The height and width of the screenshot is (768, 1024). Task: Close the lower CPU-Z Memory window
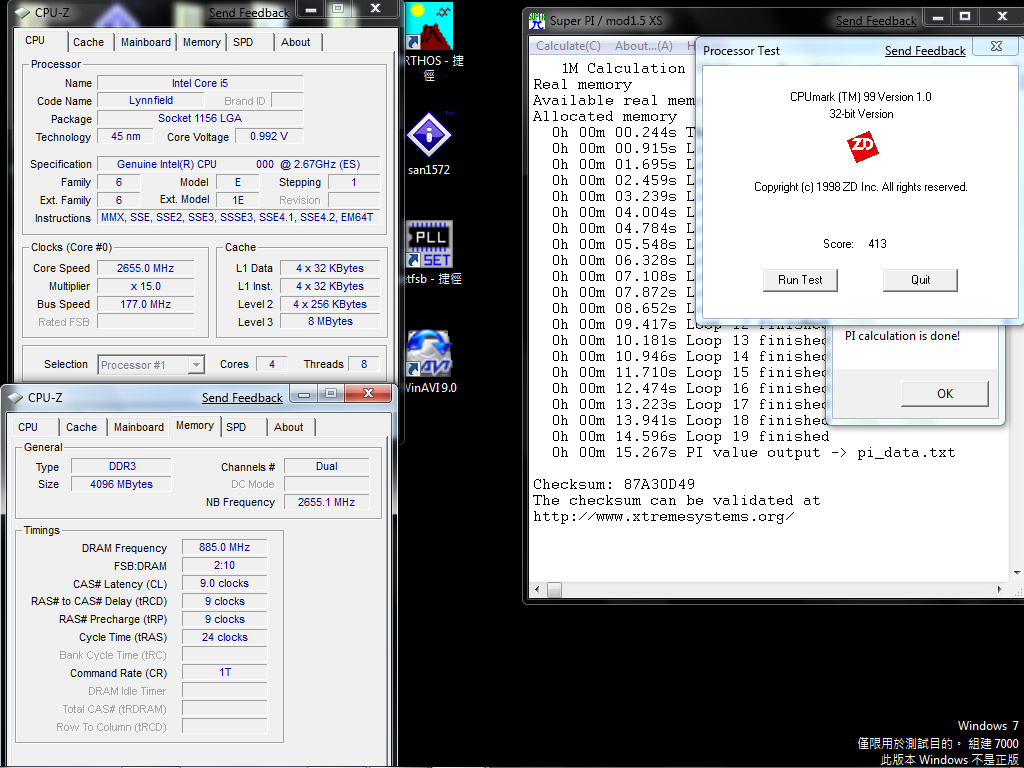coord(368,393)
